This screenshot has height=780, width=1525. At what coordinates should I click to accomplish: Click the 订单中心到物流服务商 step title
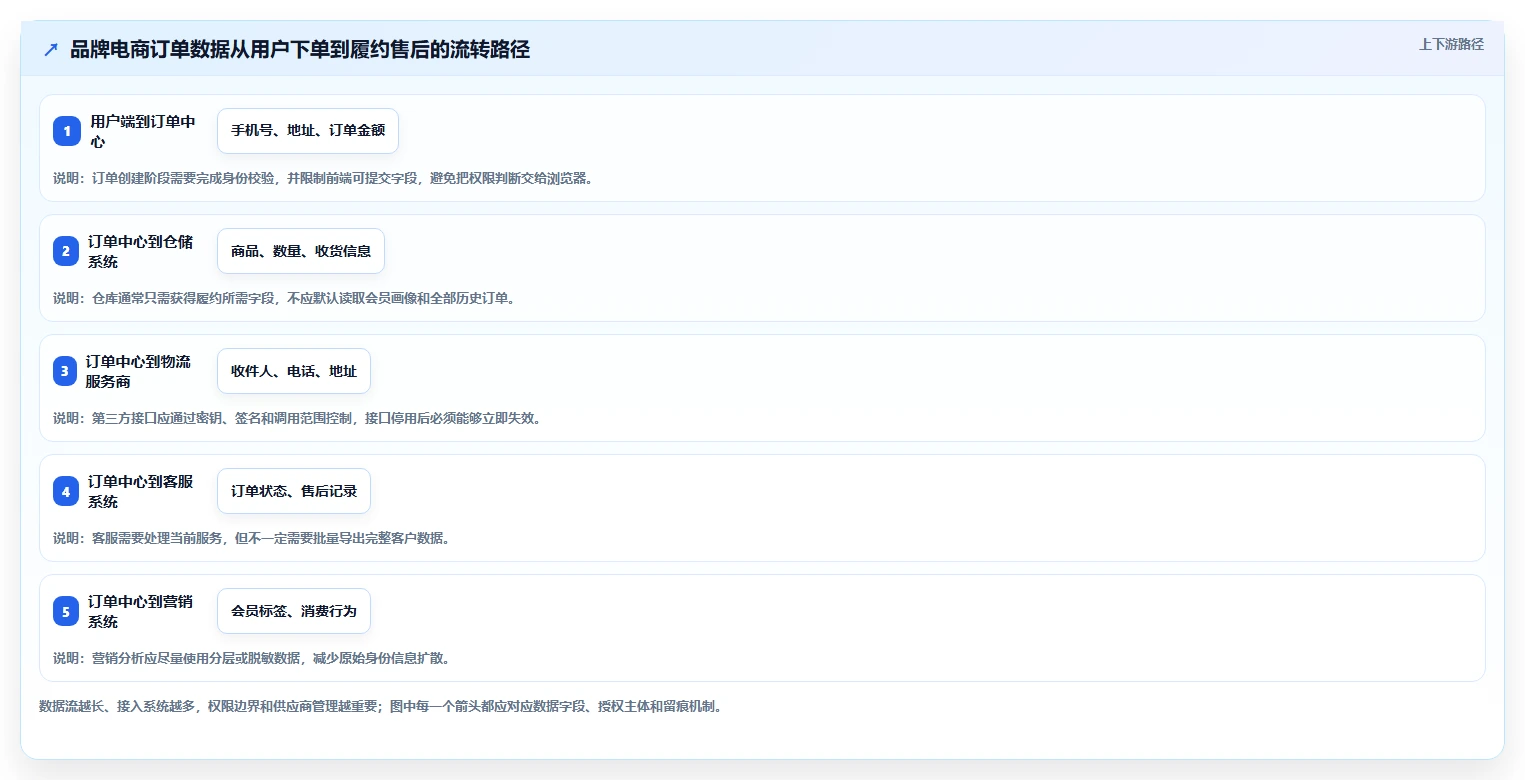pyautogui.click(x=139, y=371)
